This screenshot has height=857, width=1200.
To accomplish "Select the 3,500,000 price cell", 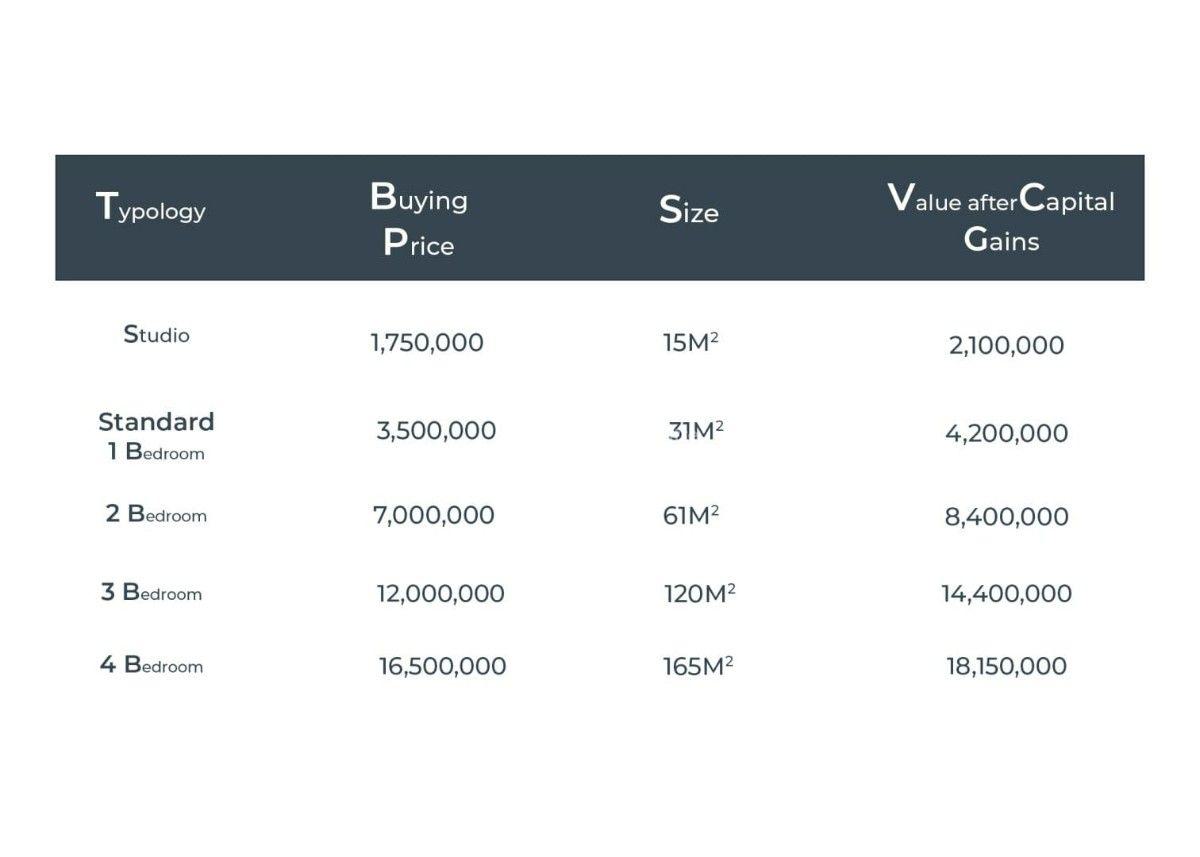I will click(436, 431).
